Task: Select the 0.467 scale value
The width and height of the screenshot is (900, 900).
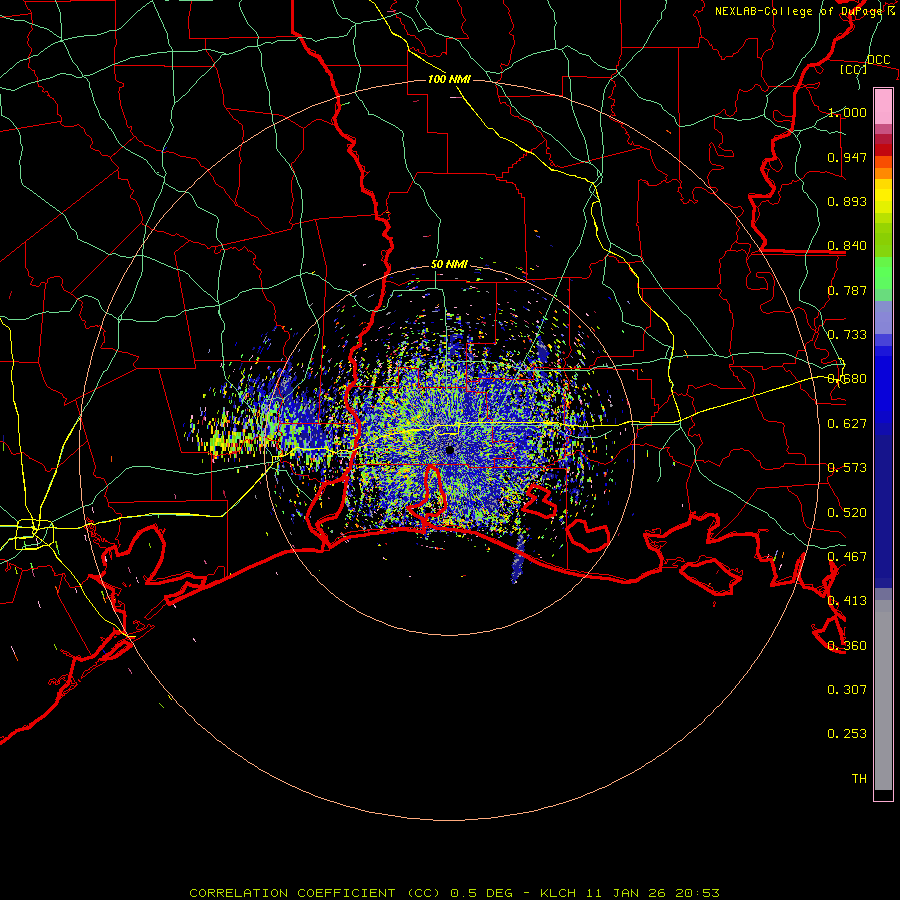Action: pos(847,557)
